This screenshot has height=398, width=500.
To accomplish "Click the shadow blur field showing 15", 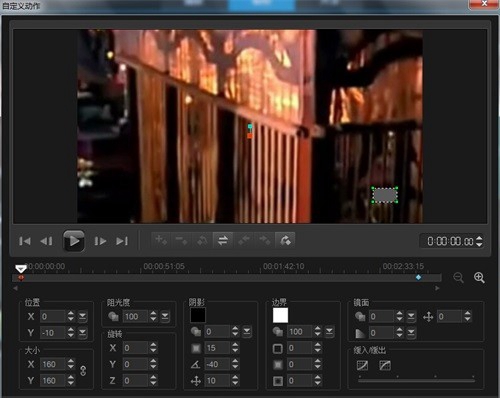I will (217, 348).
